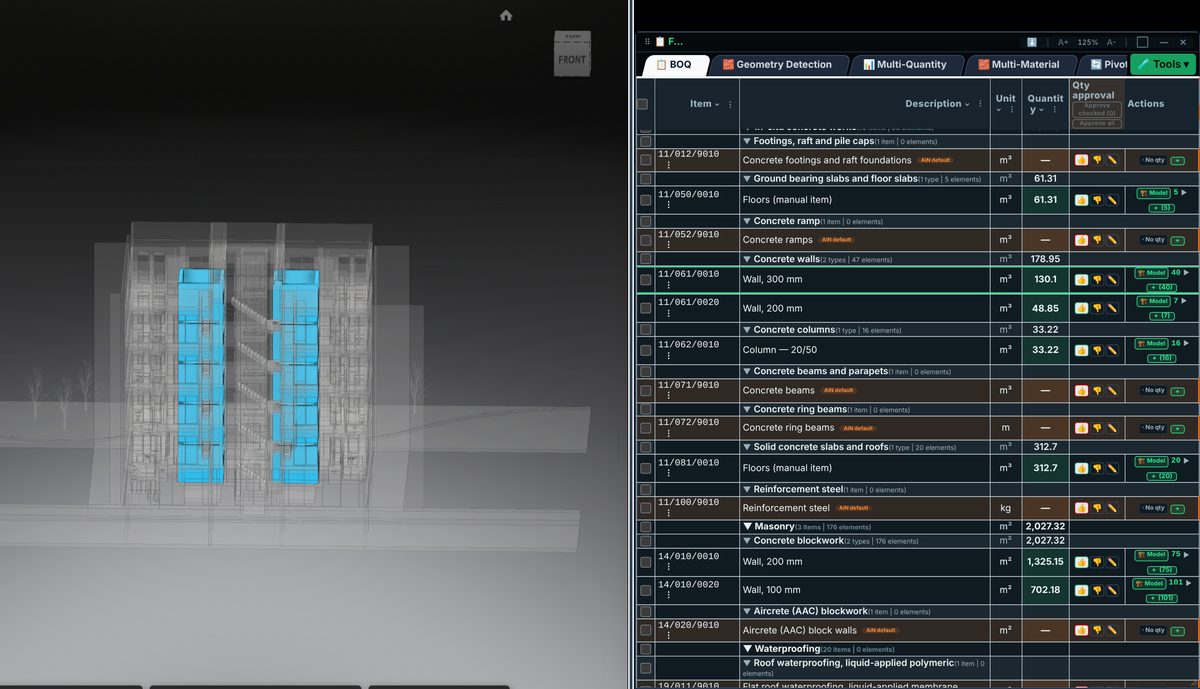The width and height of the screenshot is (1200, 689).
Task: Check the box for item 14/010/0020
Action: pos(646,590)
